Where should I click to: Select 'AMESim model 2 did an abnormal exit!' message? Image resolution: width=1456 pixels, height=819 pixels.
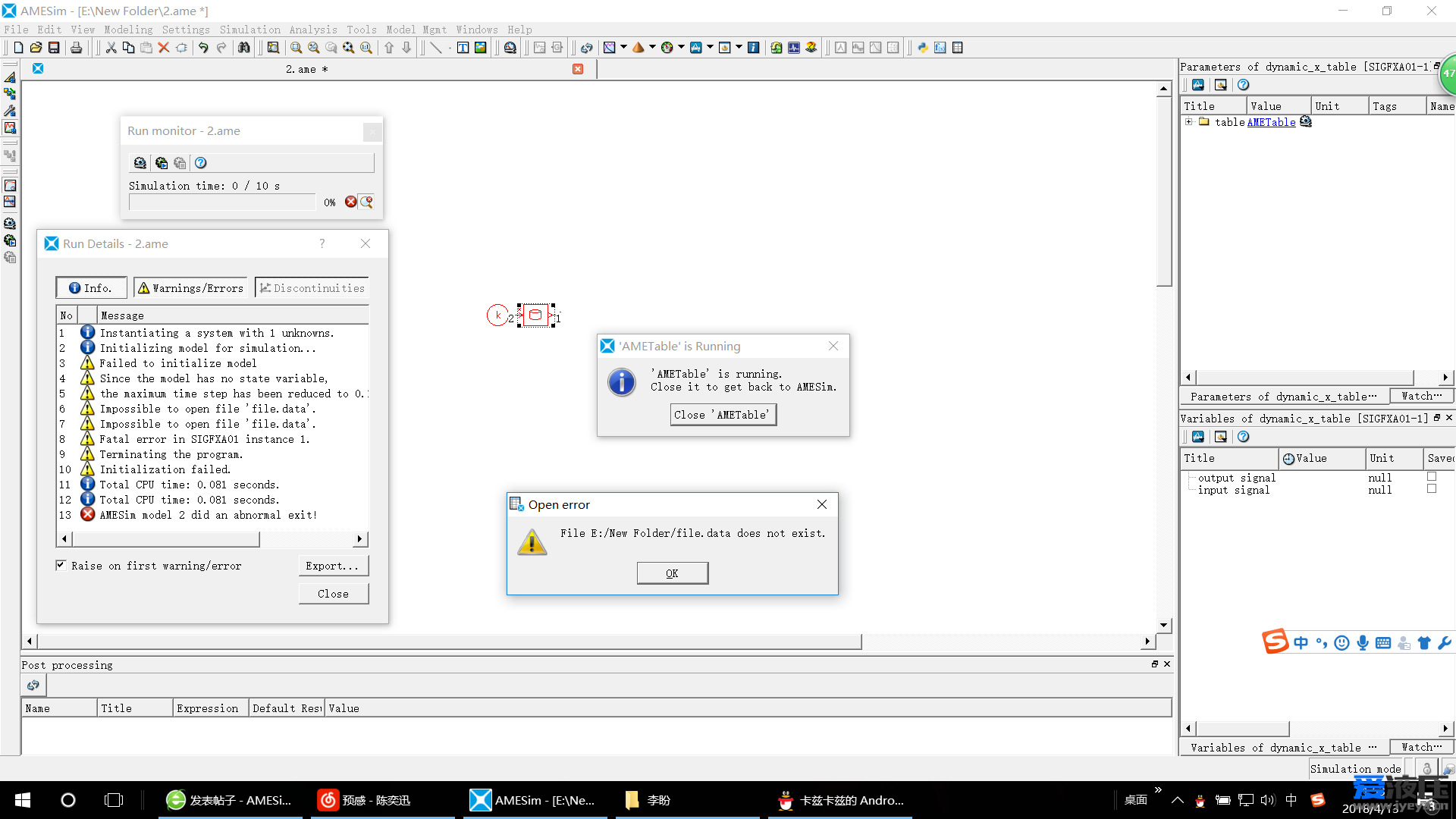tap(209, 515)
